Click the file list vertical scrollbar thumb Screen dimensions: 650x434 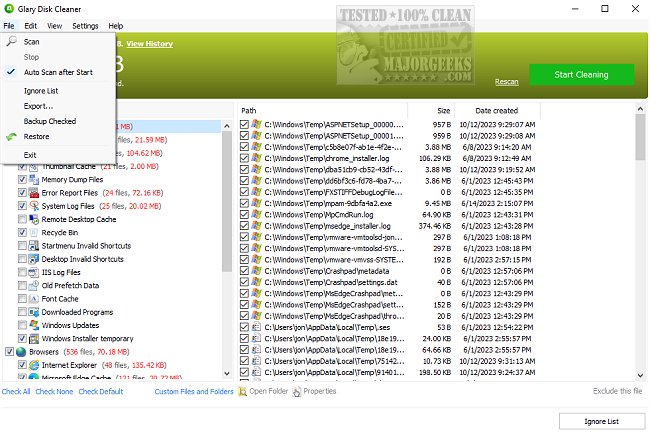[640, 138]
